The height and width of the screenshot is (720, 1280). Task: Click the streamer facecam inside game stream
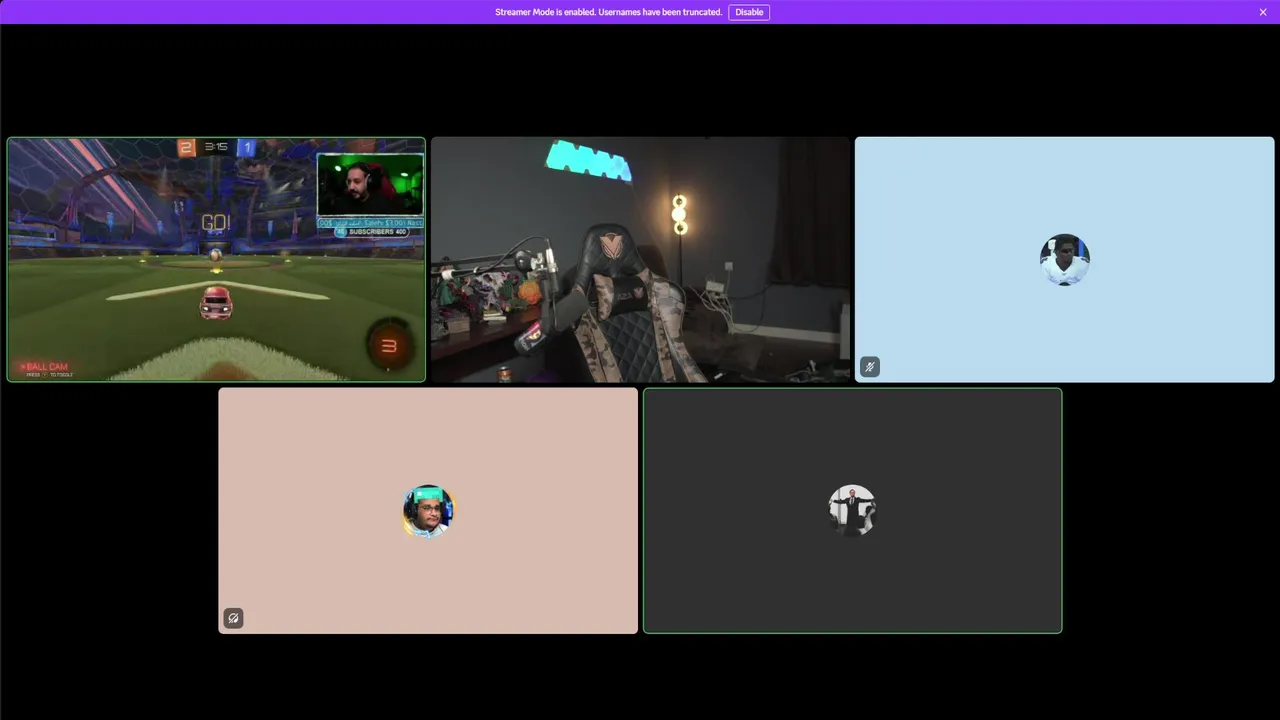click(x=370, y=185)
